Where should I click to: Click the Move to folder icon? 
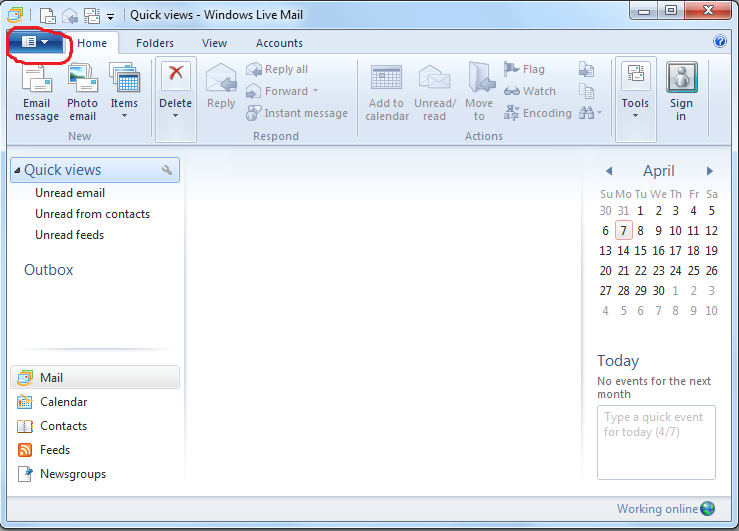(481, 77)
